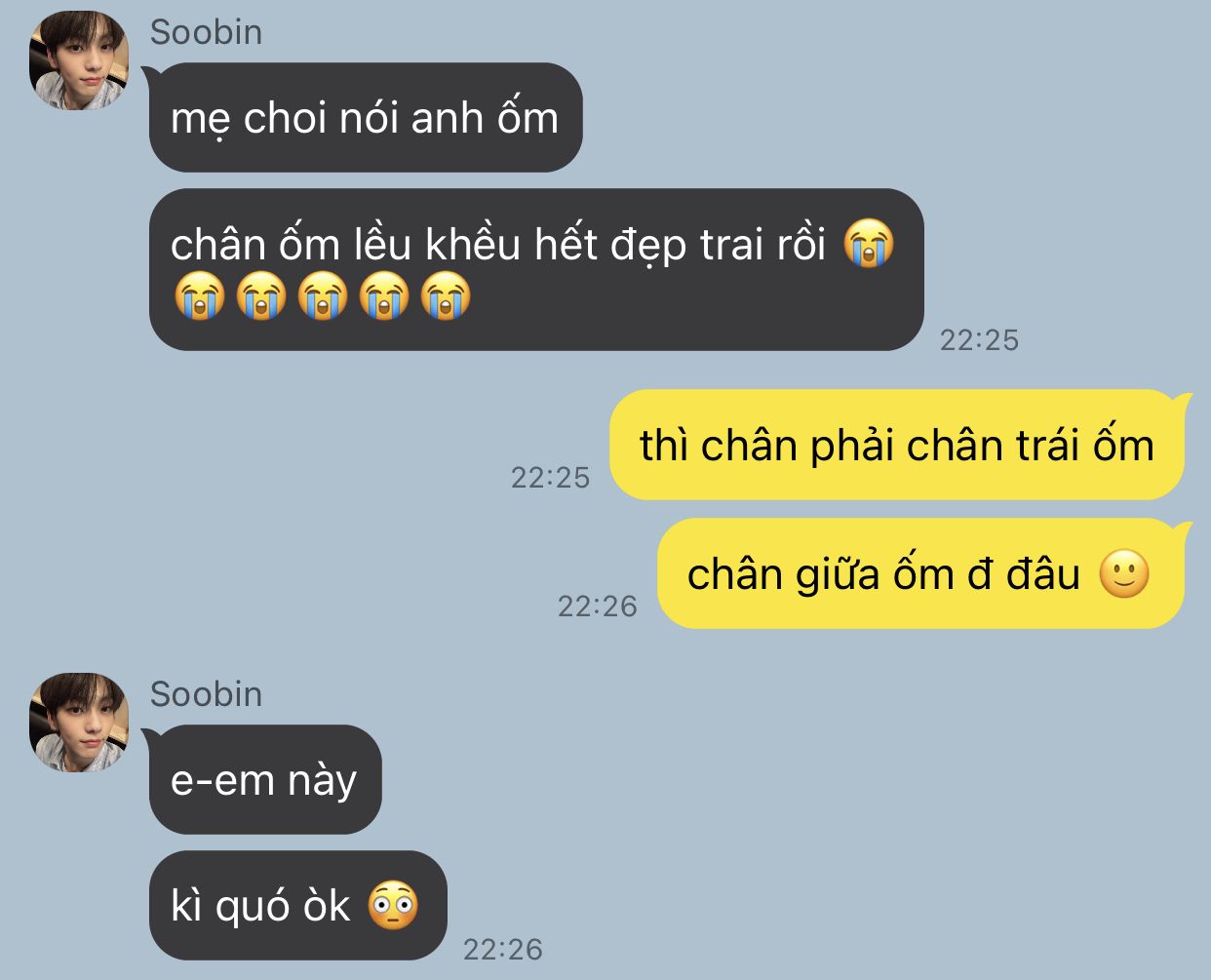Tap the top Soobin sender name
This screenshot has height=980, width=1211.
[x=206, y=32]
